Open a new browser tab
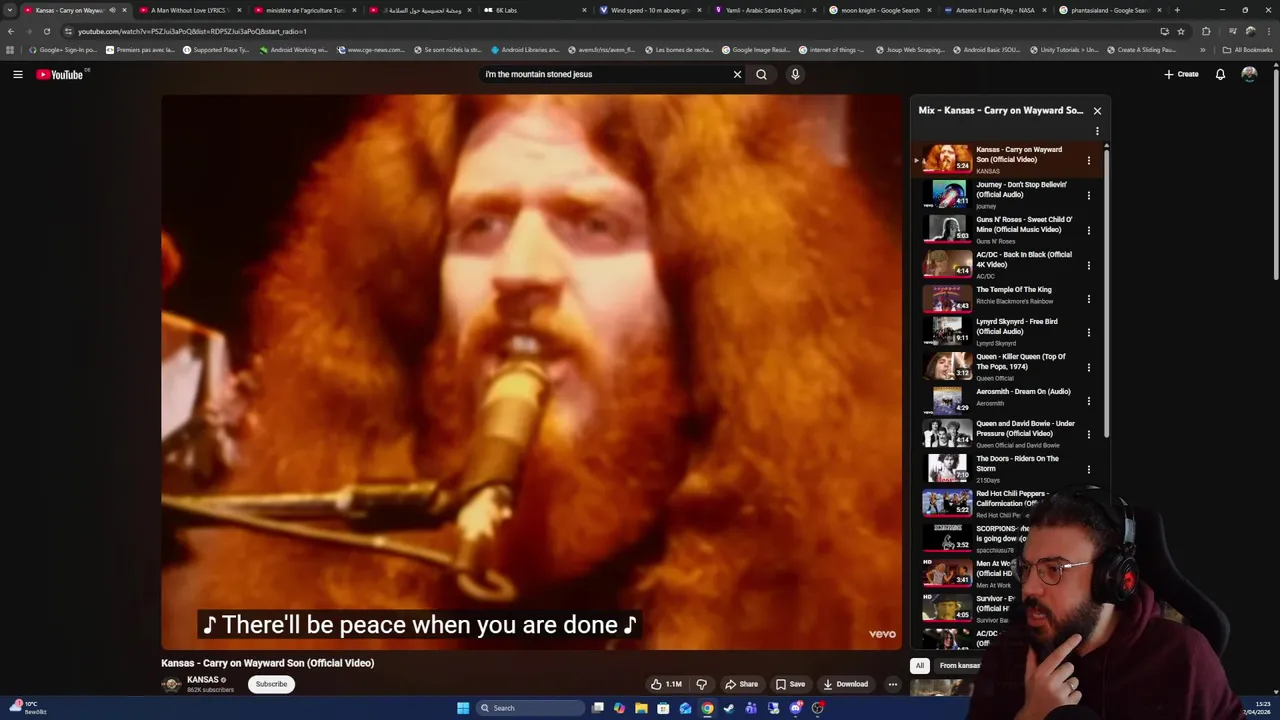1280x720 pixels. tap(1177, 10)
